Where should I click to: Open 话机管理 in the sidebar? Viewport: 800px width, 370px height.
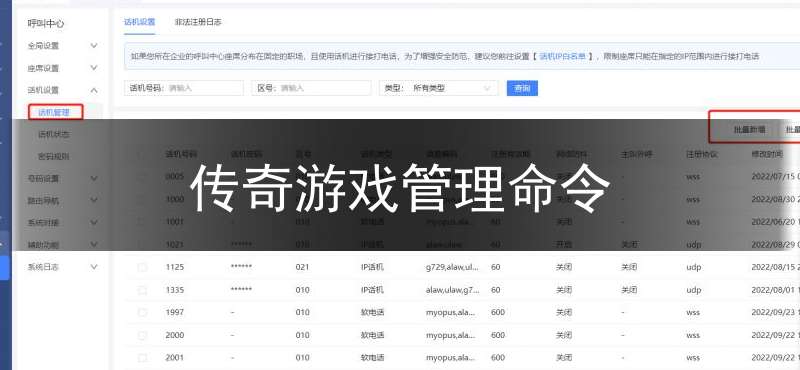click(x=54, y=112)
